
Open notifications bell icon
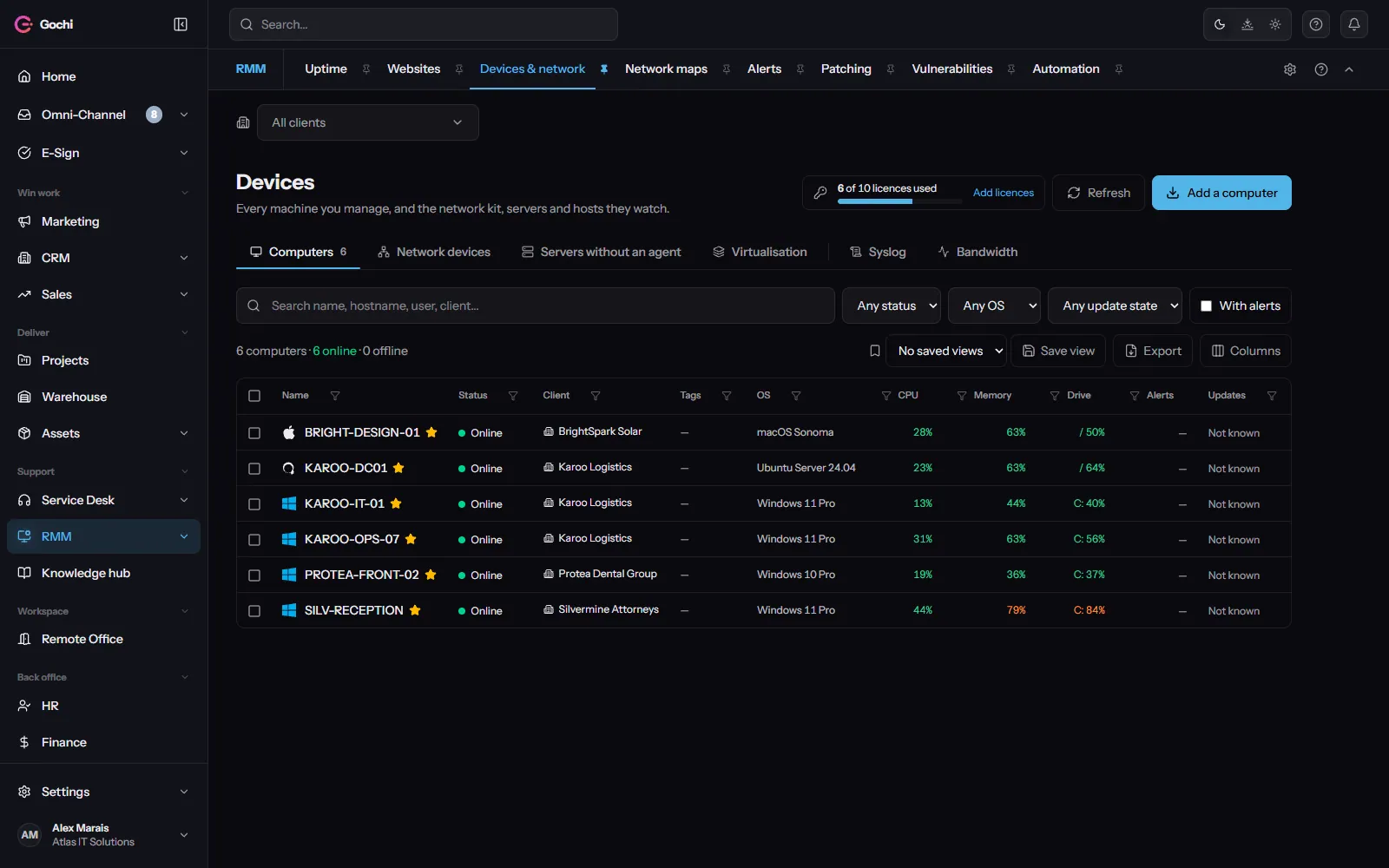pyautogui.click(x=1354, y=24)
